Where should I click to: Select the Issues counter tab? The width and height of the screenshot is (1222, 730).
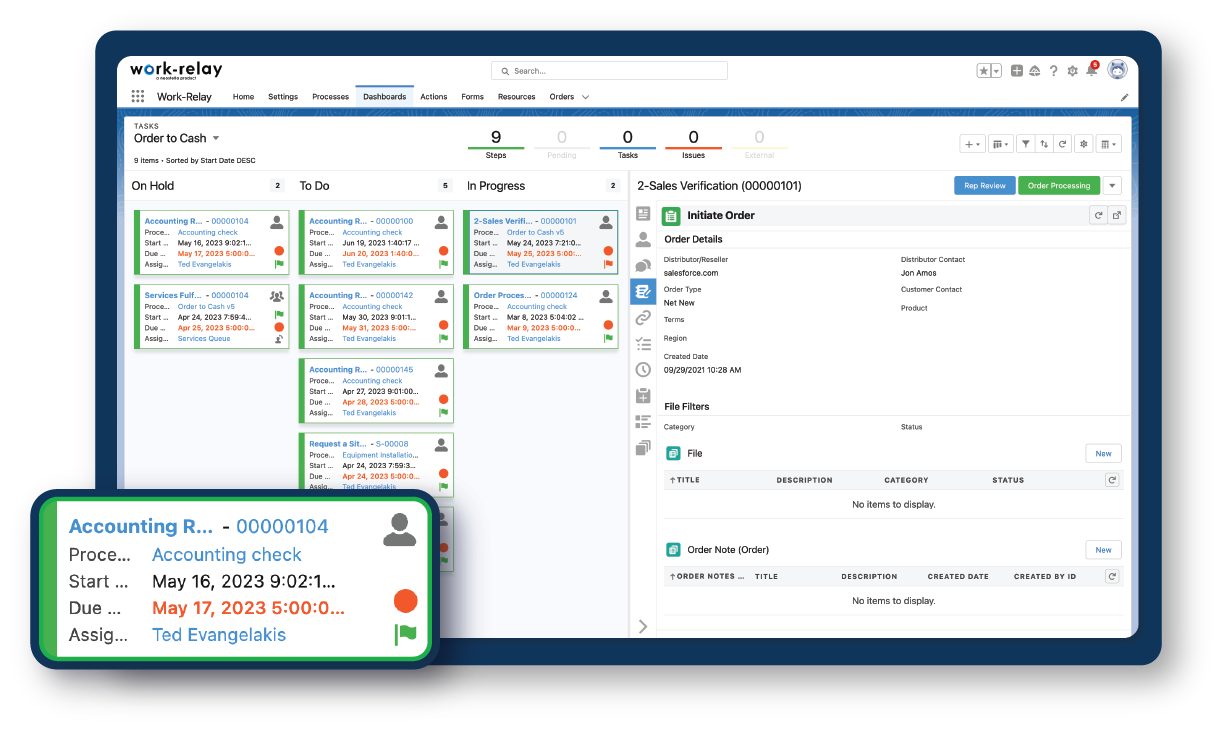click(693, 143)
